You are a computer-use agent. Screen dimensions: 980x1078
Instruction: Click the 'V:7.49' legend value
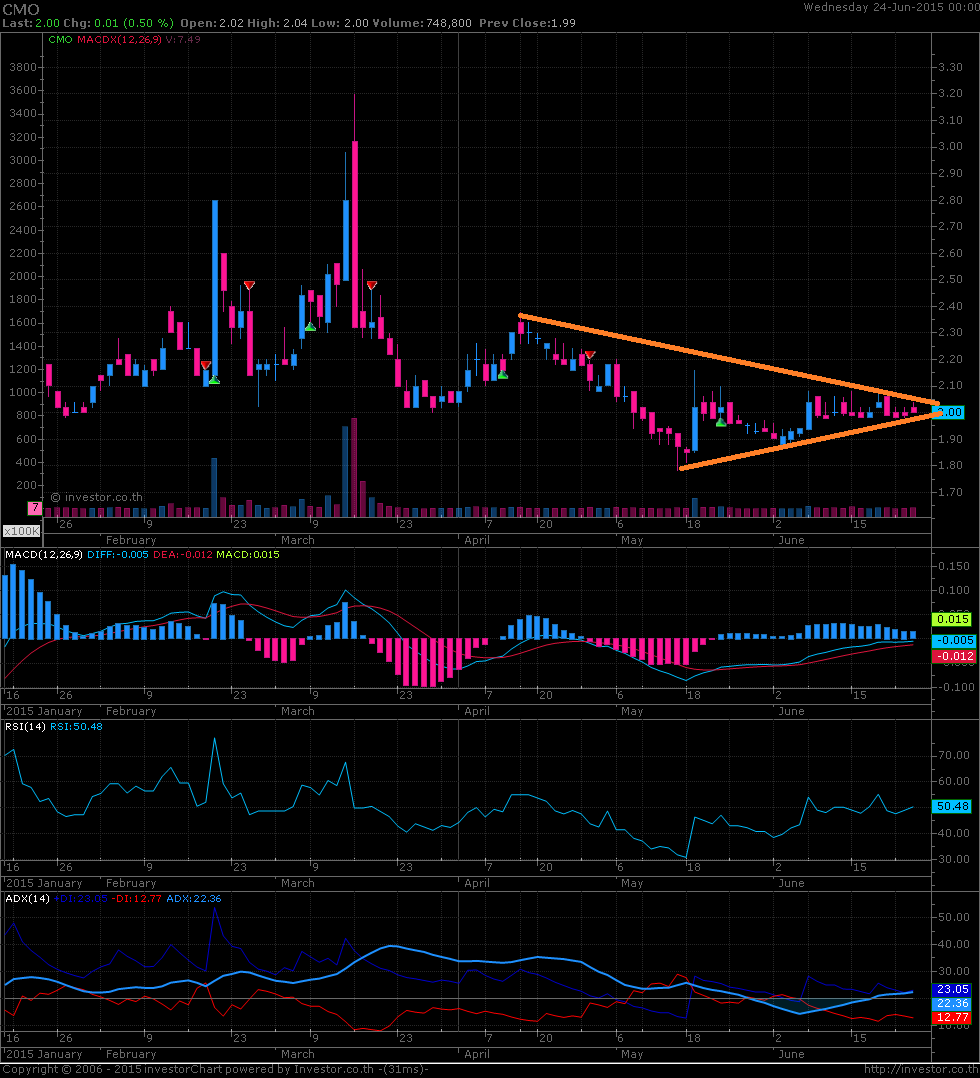click(183, 39)
